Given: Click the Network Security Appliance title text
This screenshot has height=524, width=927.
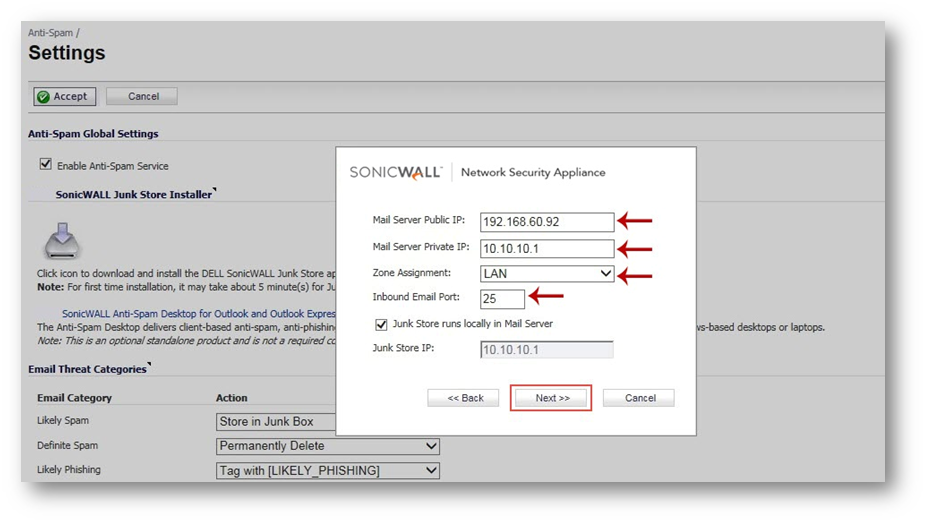Looking at the screenshot, I should pyautogui.click(x=533, y=172).
